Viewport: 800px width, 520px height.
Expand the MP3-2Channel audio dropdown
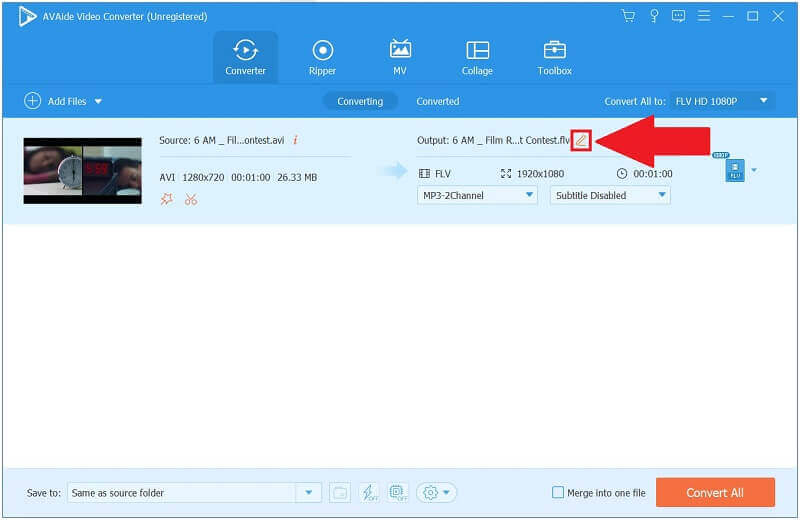(x=477, y=196)
